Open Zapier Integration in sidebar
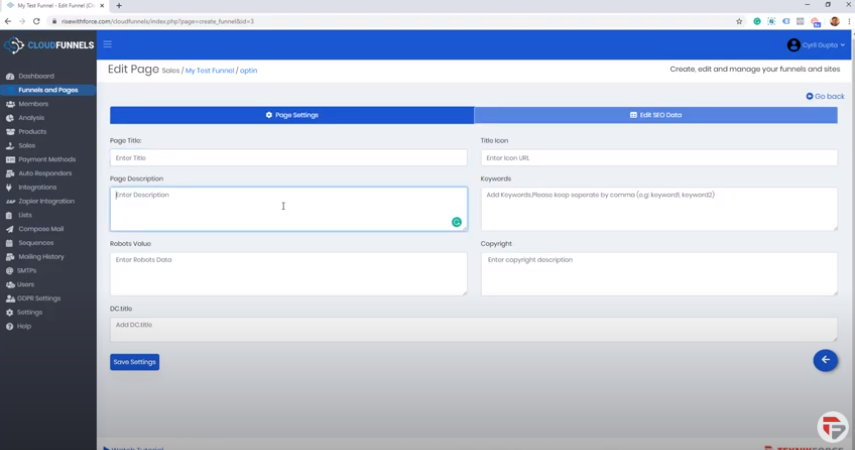 [46, 201]
